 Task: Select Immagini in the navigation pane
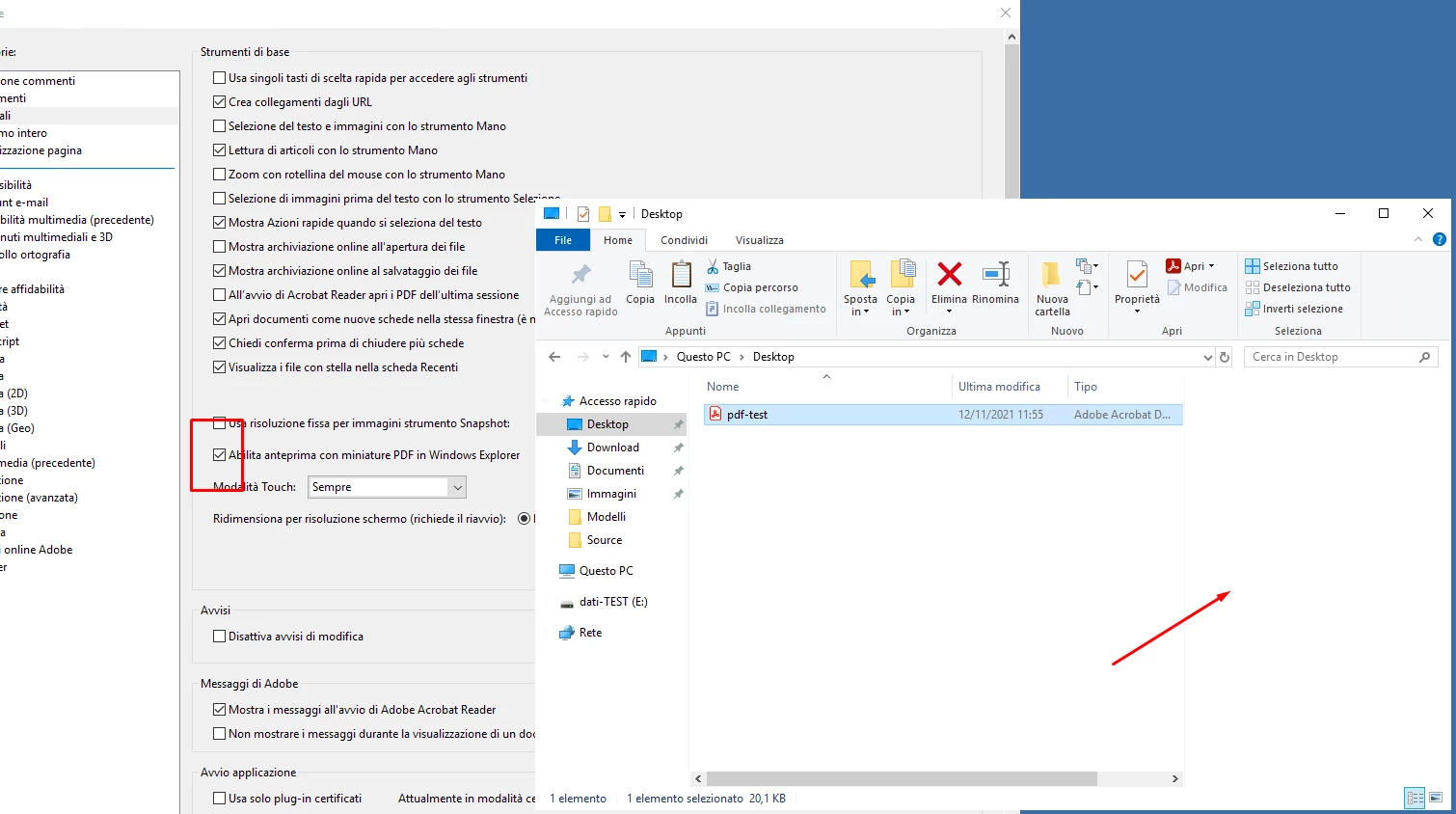611,494
